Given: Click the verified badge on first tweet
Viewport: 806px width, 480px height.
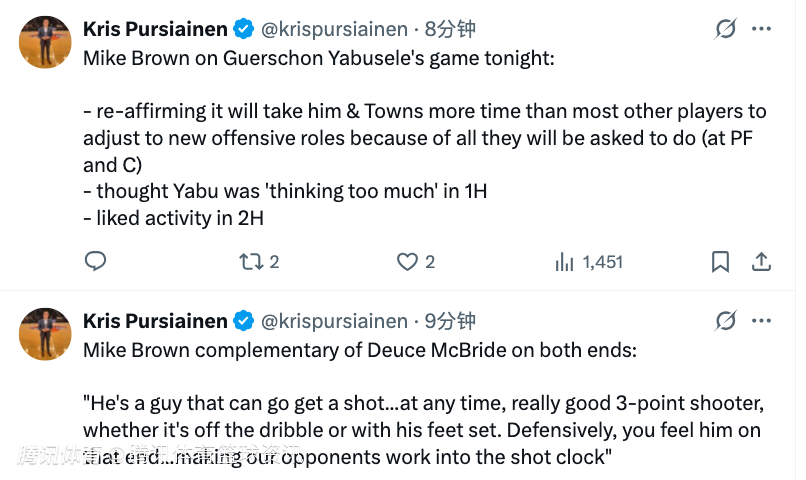Looking at the screenshot, I should (x=243, y=31).
